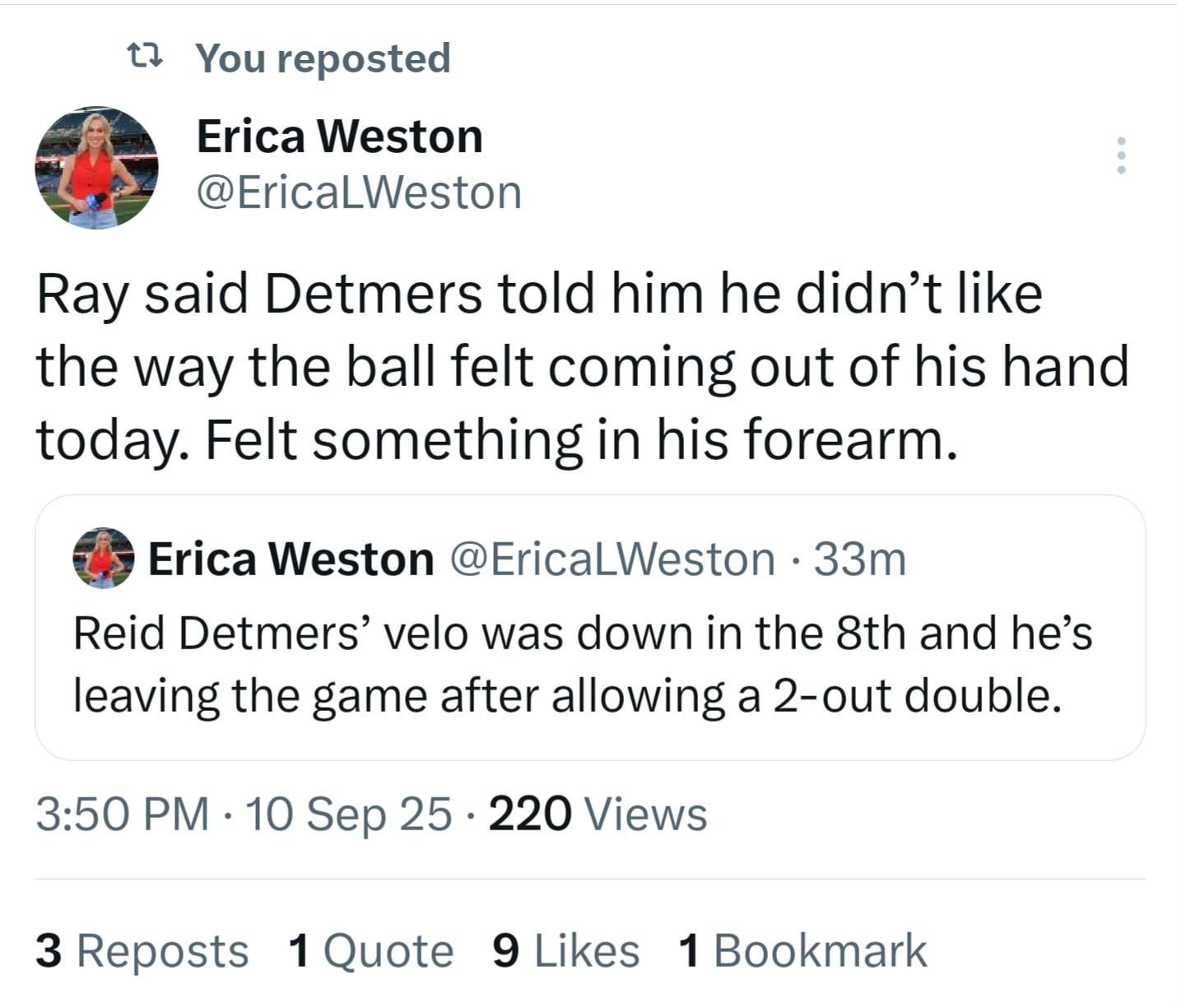View the 220 Views analytics

tap(598, 815)
